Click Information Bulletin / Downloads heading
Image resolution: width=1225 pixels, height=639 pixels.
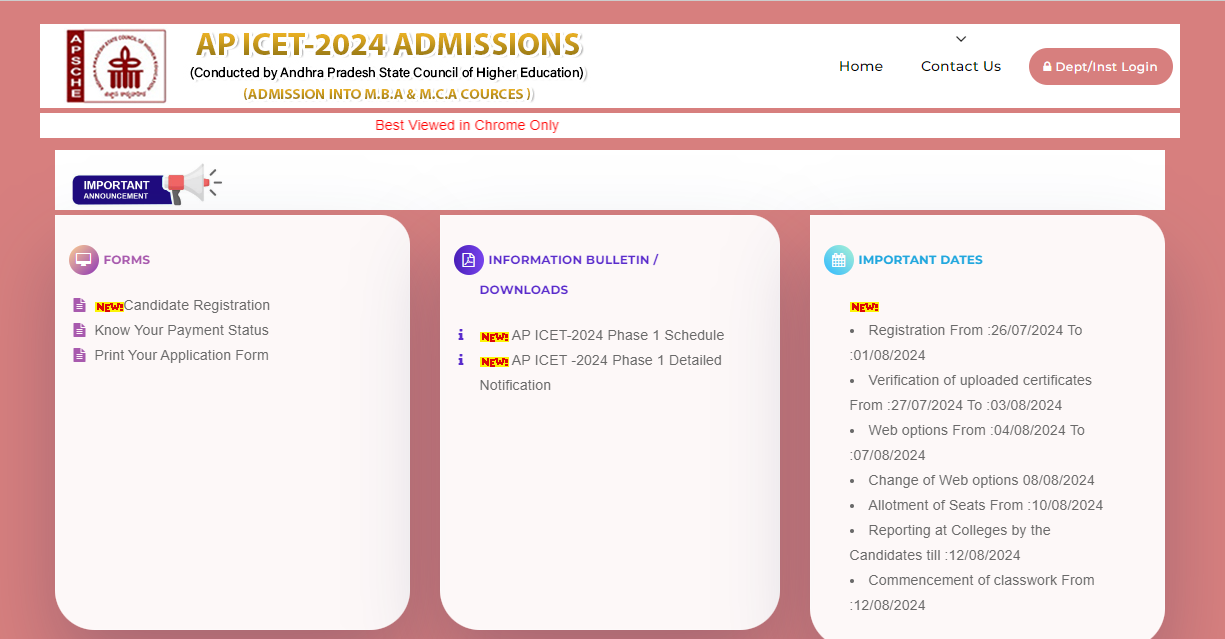click(x=569, y=274)
